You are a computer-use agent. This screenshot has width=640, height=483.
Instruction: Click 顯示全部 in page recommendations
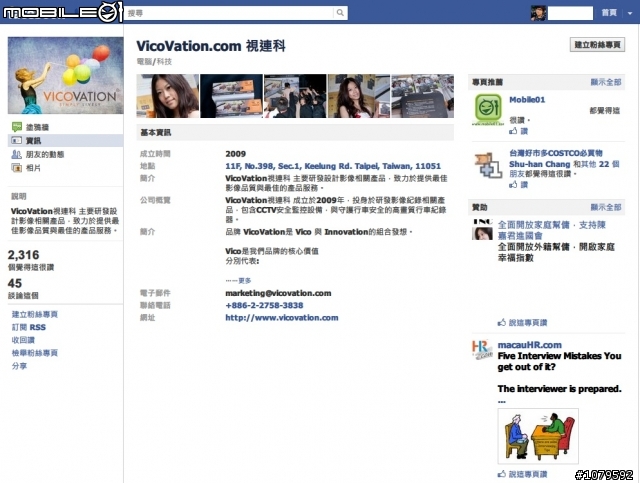coord(606,82)
